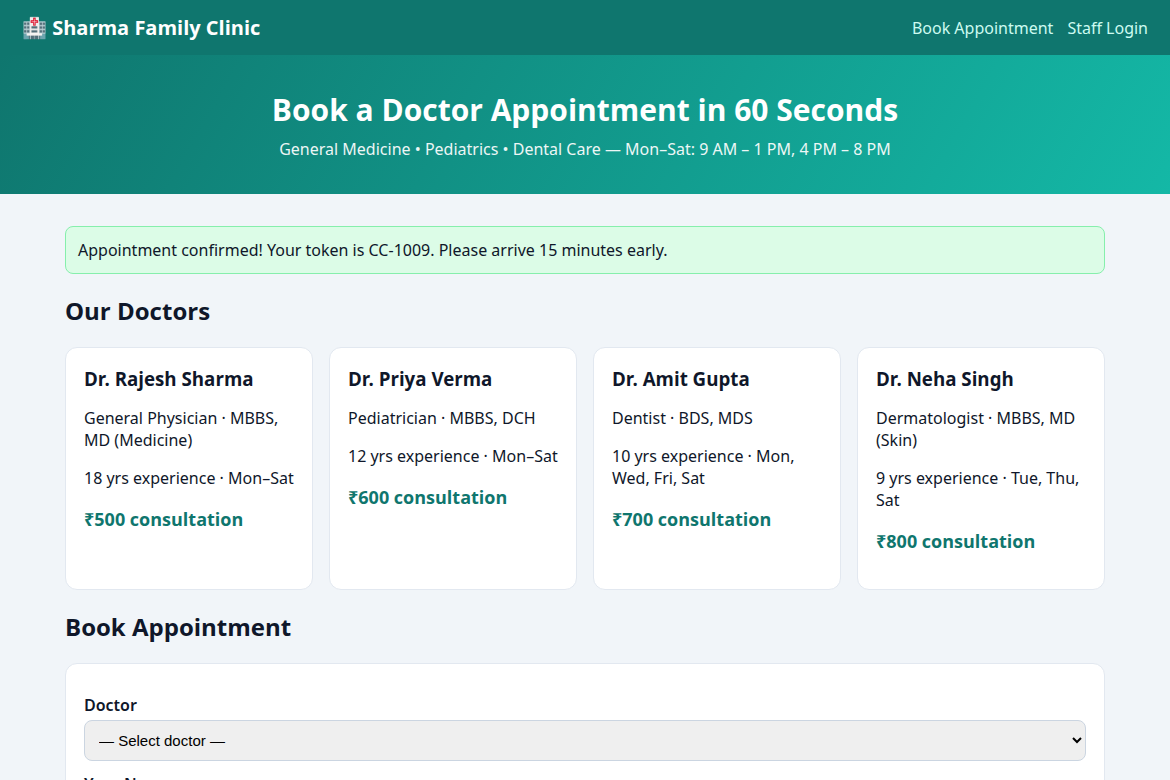Select the Dr. Priya Verma card heading

420,379
